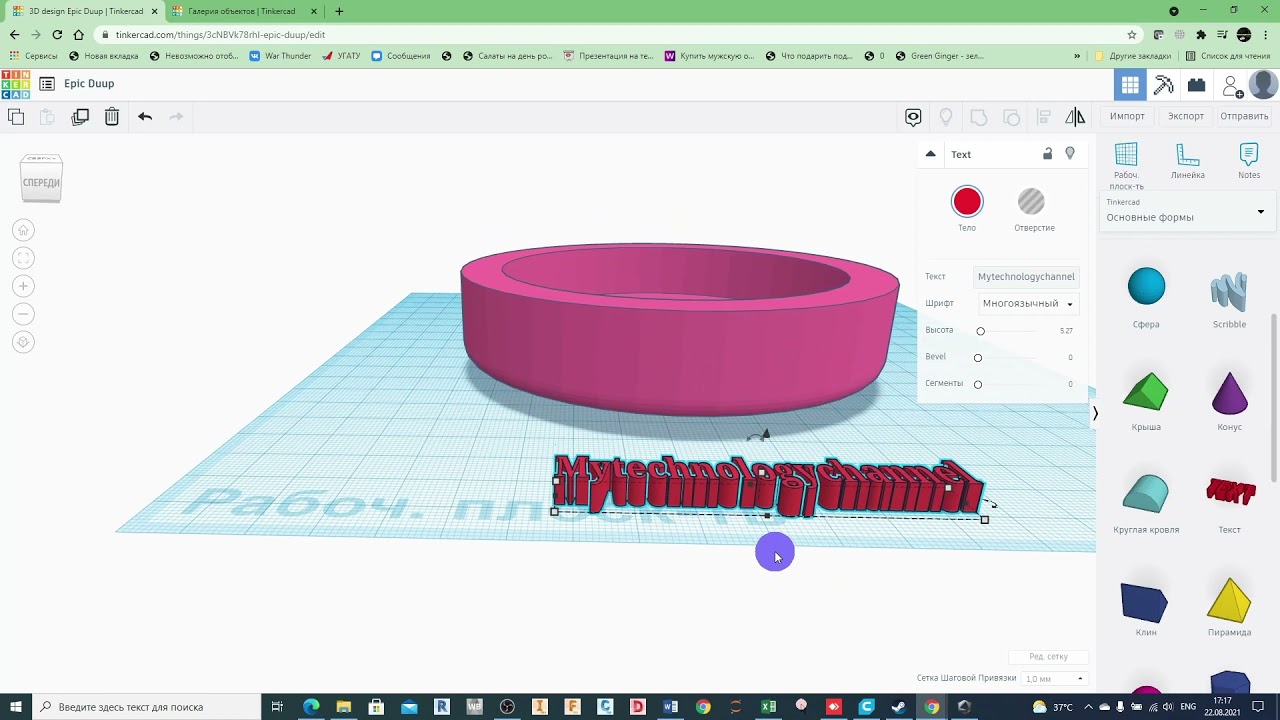Toggle lock on Text shape
Viewport: 1280px width, 720px height.
pos(1047,154)
